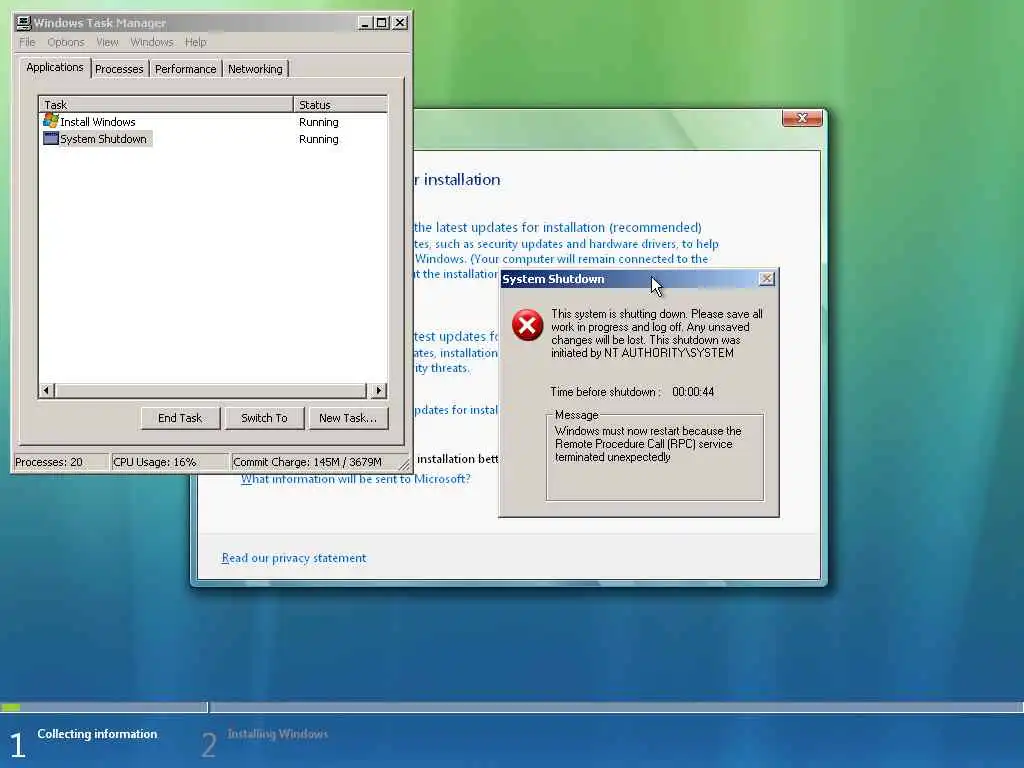Select the Install Windows task row
This screenshot has width=1024, height=768.
click(x=213, y=121)
